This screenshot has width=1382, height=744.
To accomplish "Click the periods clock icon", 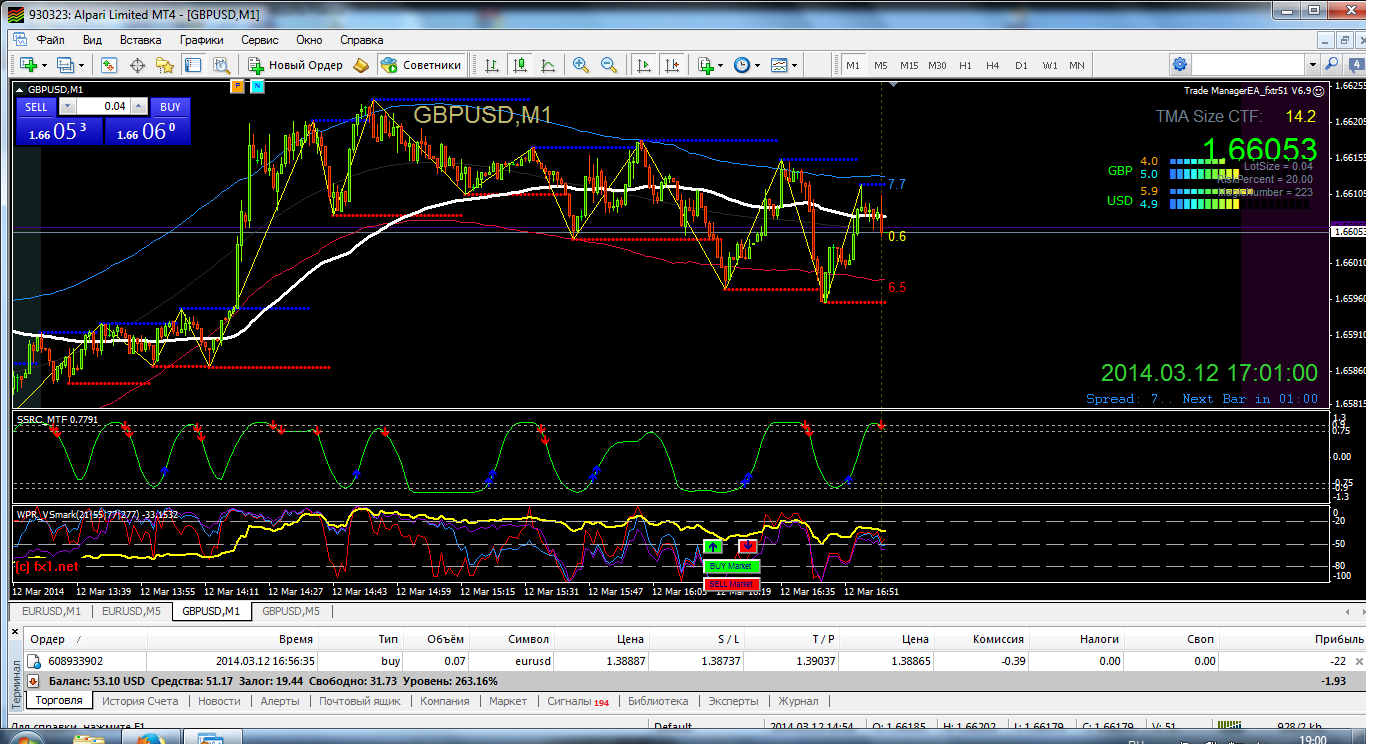I will [742, 65].
